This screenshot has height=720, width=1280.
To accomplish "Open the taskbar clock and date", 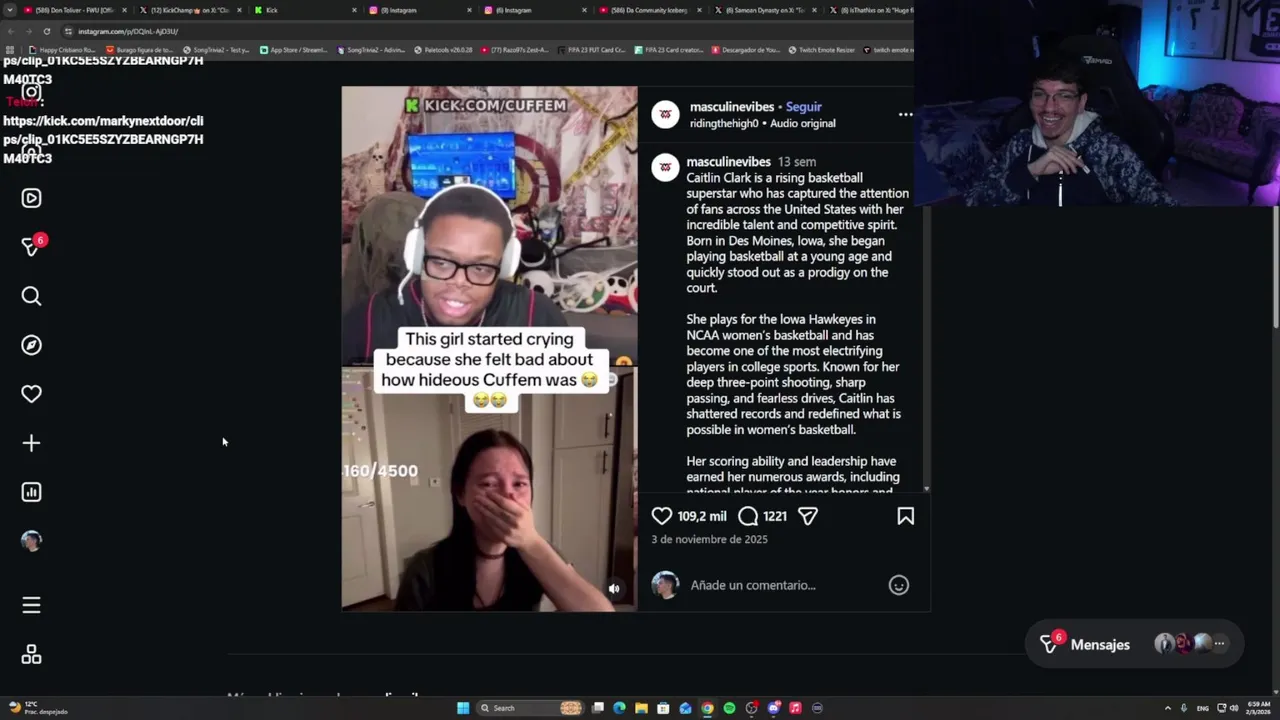I will coord(1258,708).
